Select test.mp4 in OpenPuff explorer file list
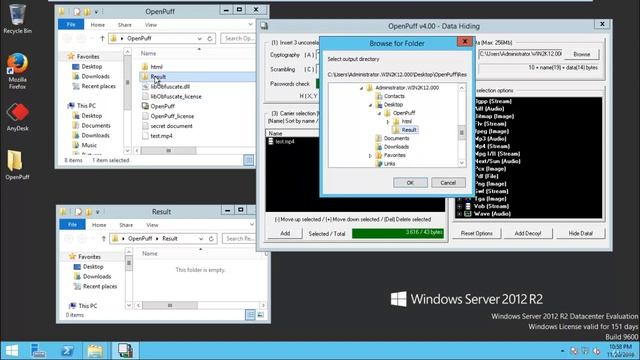Viewport: 640px width, 360px height. click(x=161, y=136)
